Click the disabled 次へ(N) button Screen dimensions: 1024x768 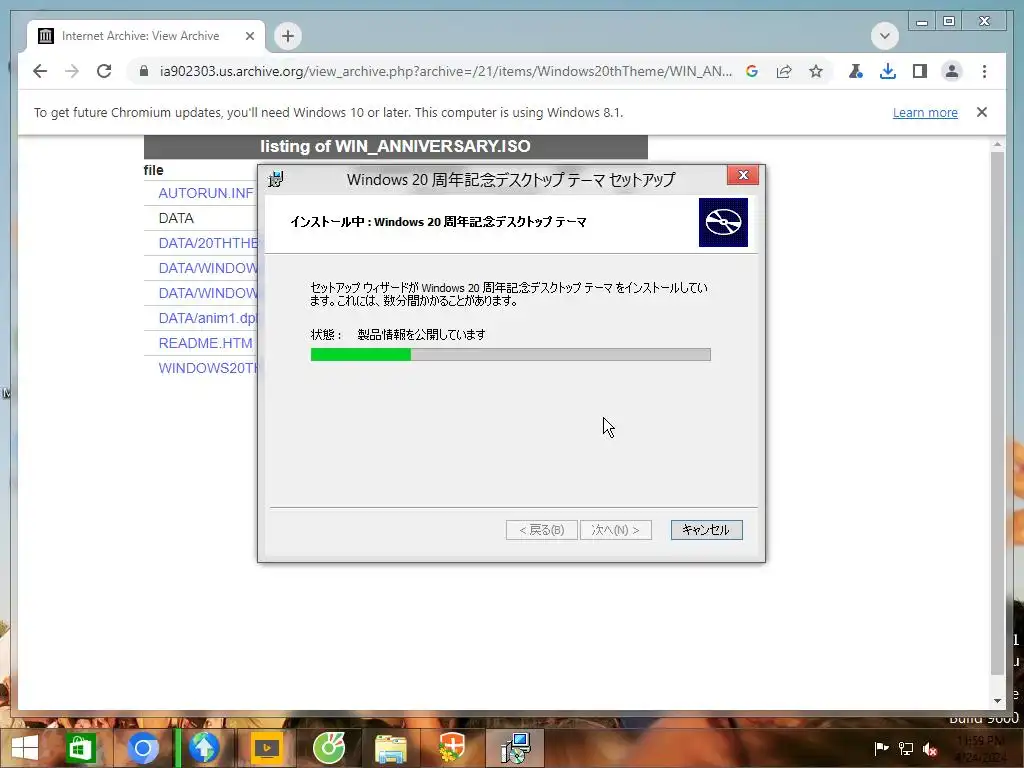[x=615, y=530]
